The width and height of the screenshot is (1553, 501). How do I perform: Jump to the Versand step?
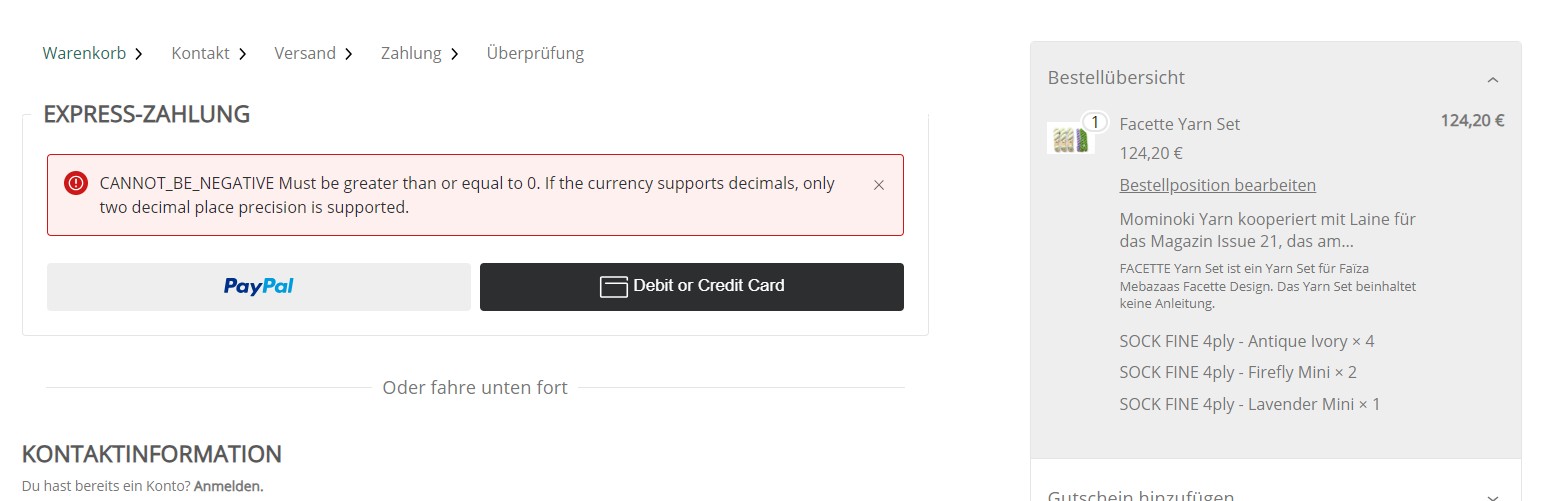click(305, 53)
